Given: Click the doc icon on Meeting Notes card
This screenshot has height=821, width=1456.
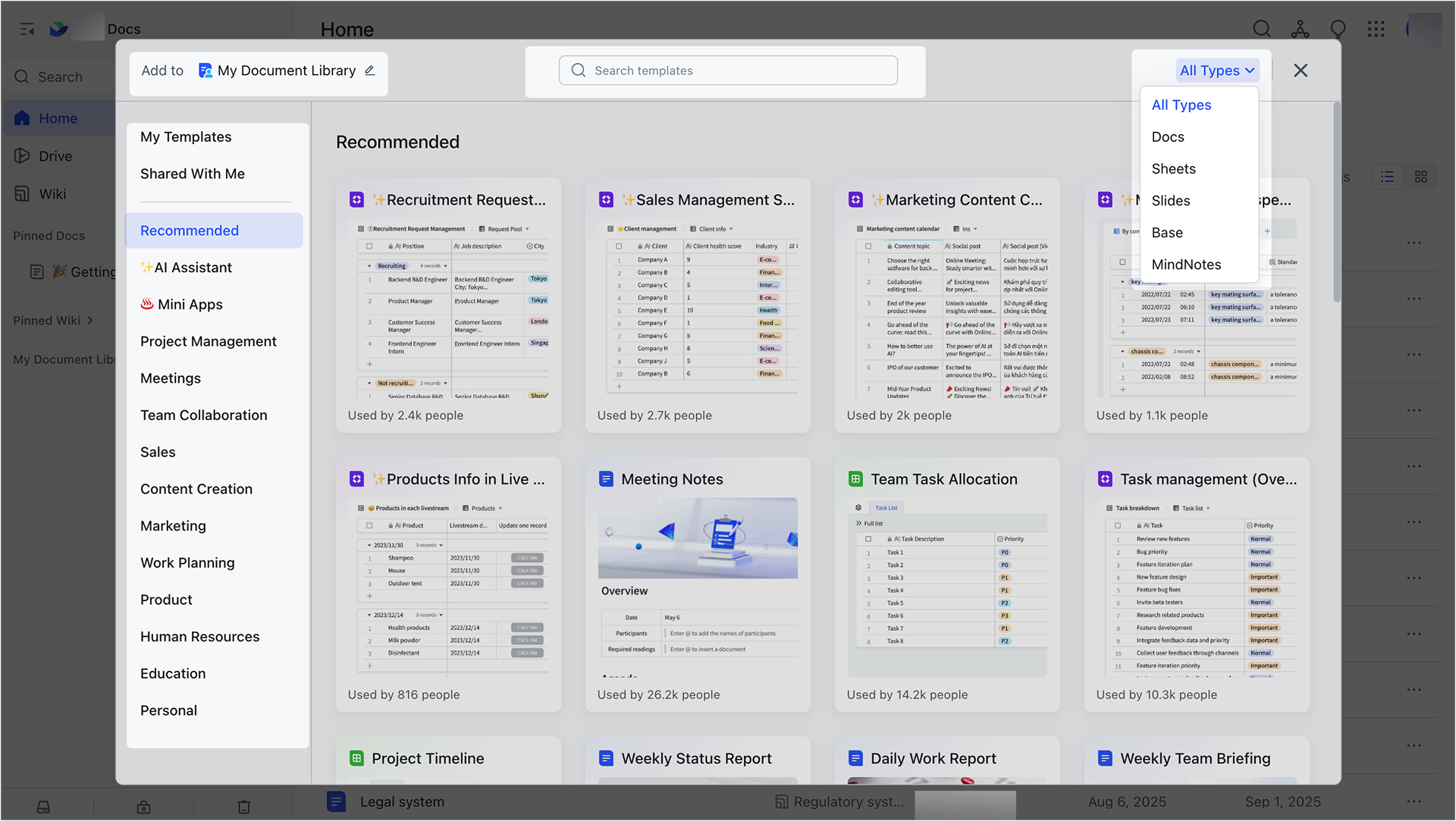Looking at the screenshot, I should [x=606, y=479].
